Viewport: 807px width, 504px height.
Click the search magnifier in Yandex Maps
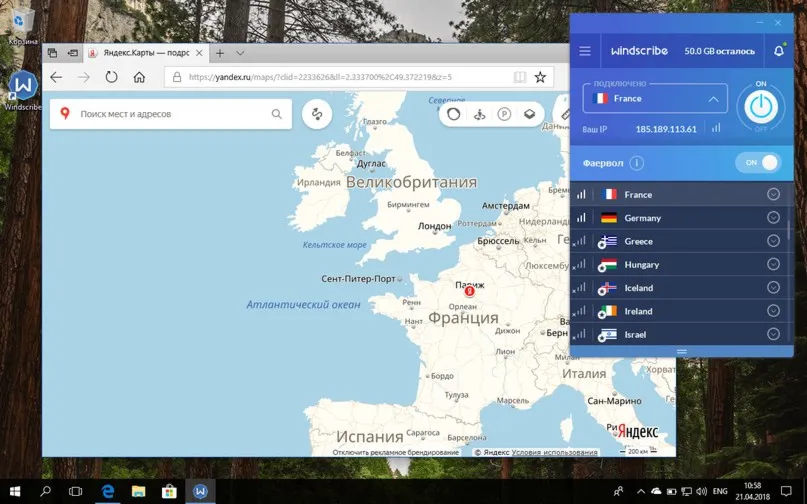[276, 114]
